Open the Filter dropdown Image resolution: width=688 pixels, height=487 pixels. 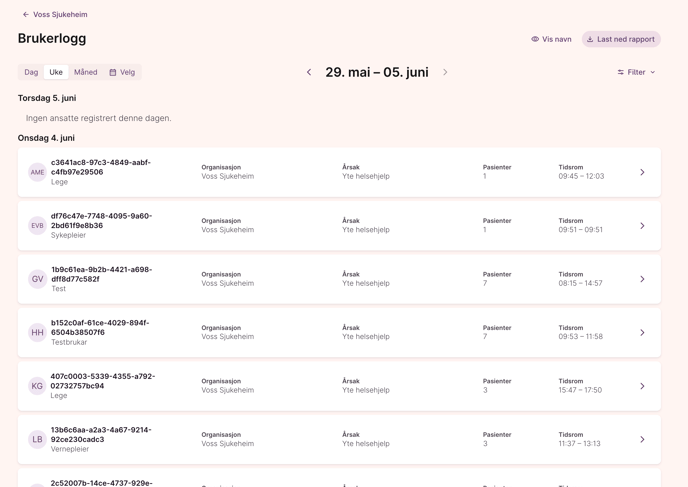[x=636, y=72]
